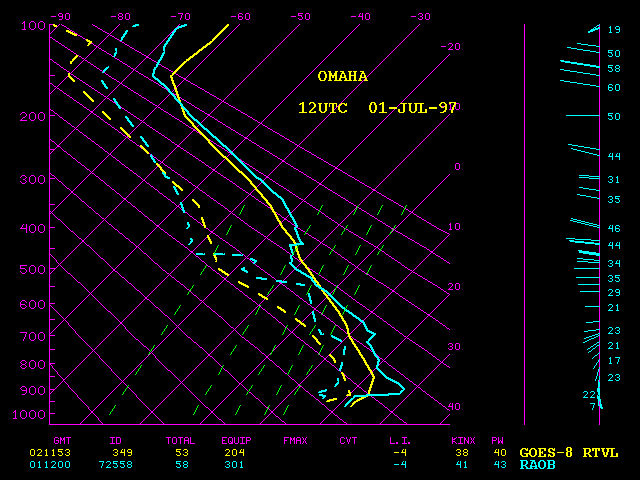Image resolution: width=640 pixels, height=480 pixels.
Task: Click the 30 isotherm label on right edge
Action: point(454,347)
